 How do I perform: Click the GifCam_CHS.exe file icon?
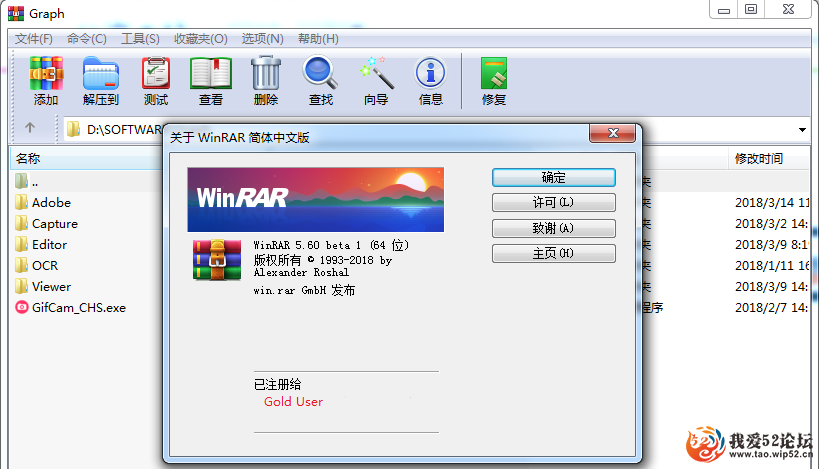click(x=21, y=307)
